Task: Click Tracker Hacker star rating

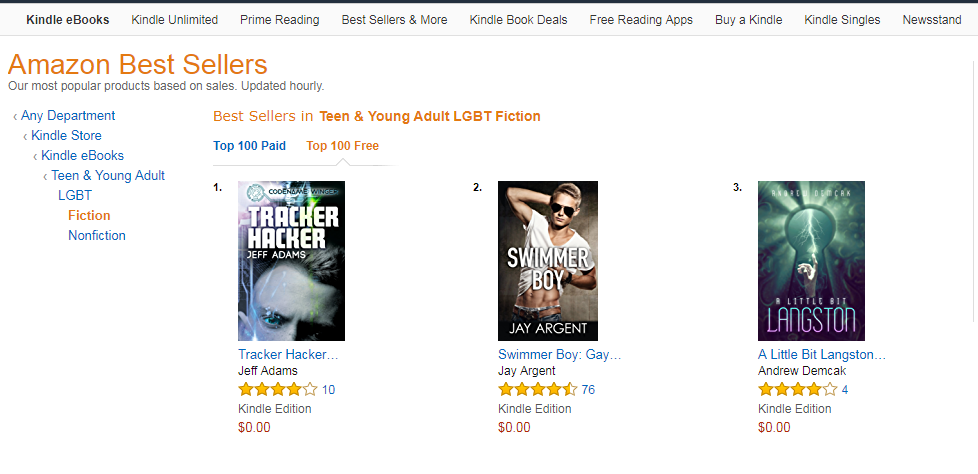Action: 277,390
